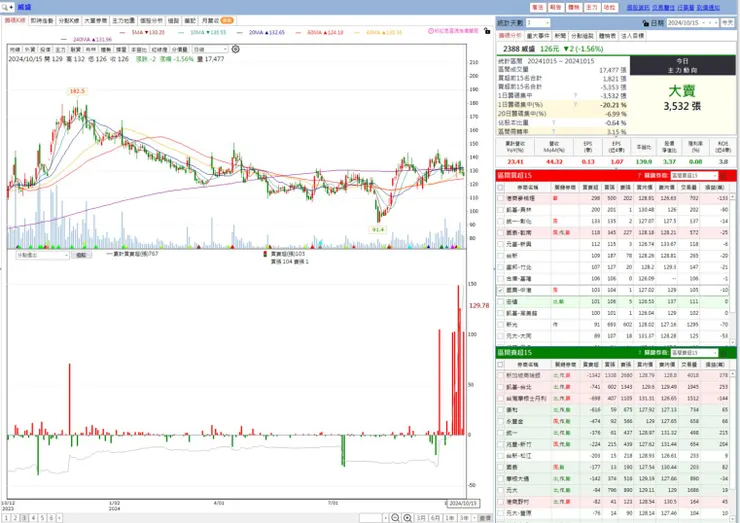The height and width of the screenshot is (523, 740).
Task: Open chart settings gear beside 日線 dropdown
Action: pos(235,49)
